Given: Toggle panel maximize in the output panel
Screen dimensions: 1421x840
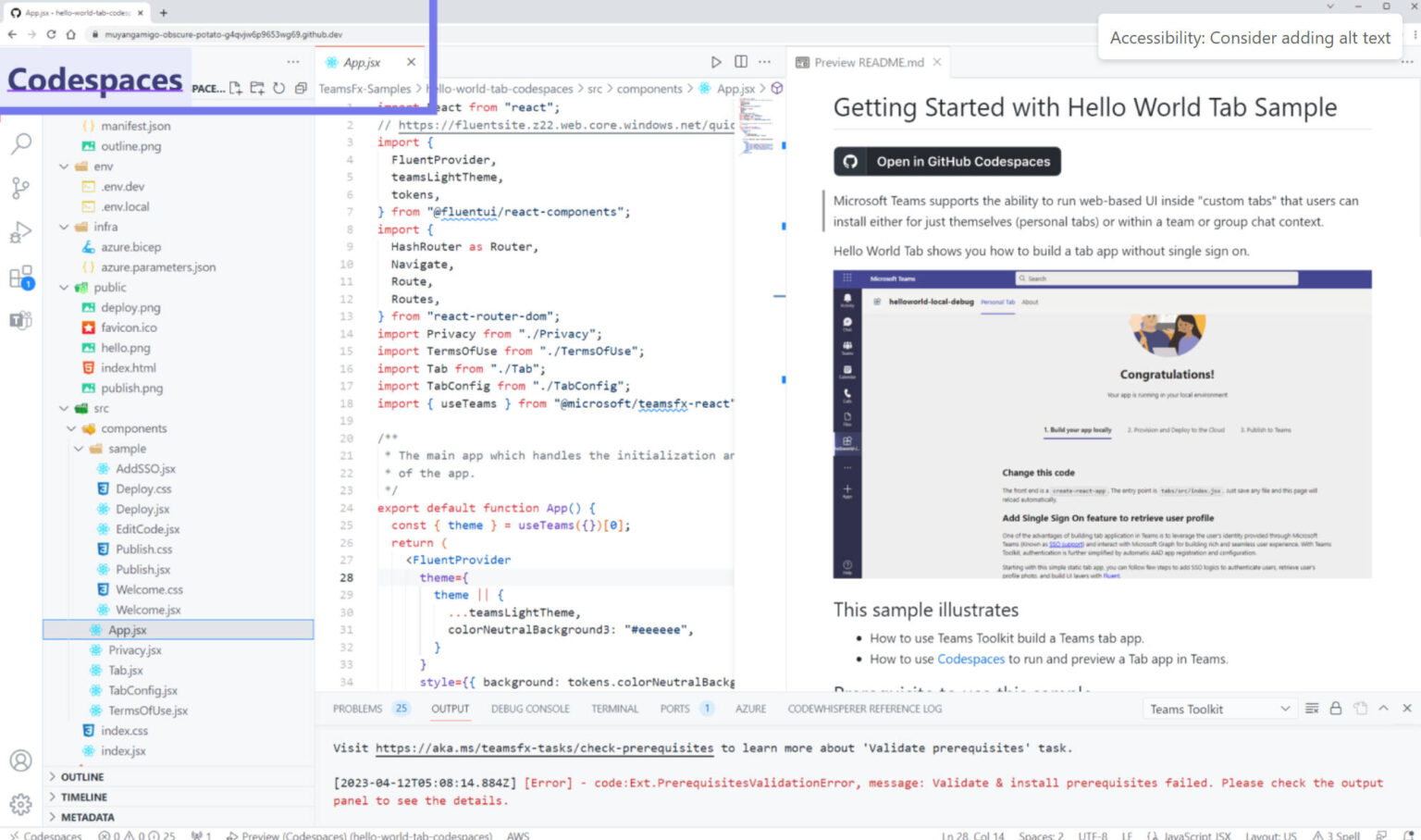Looking at the screenshot, I should [1382, 708].
